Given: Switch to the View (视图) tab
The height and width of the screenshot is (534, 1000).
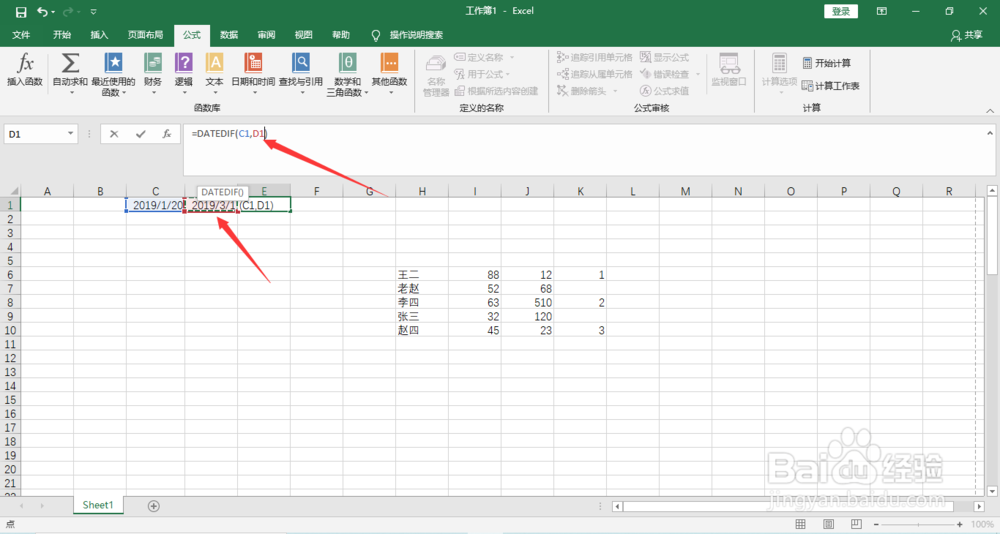Looking at the screenshot, I should coord(304,35).
